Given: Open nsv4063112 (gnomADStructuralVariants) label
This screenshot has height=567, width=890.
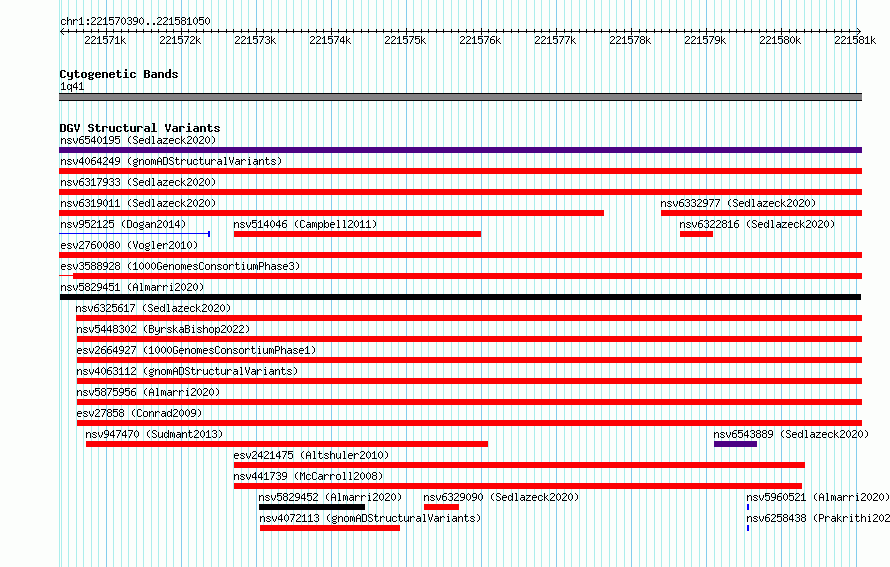Looking at the screenshot, I should [187, 371].
